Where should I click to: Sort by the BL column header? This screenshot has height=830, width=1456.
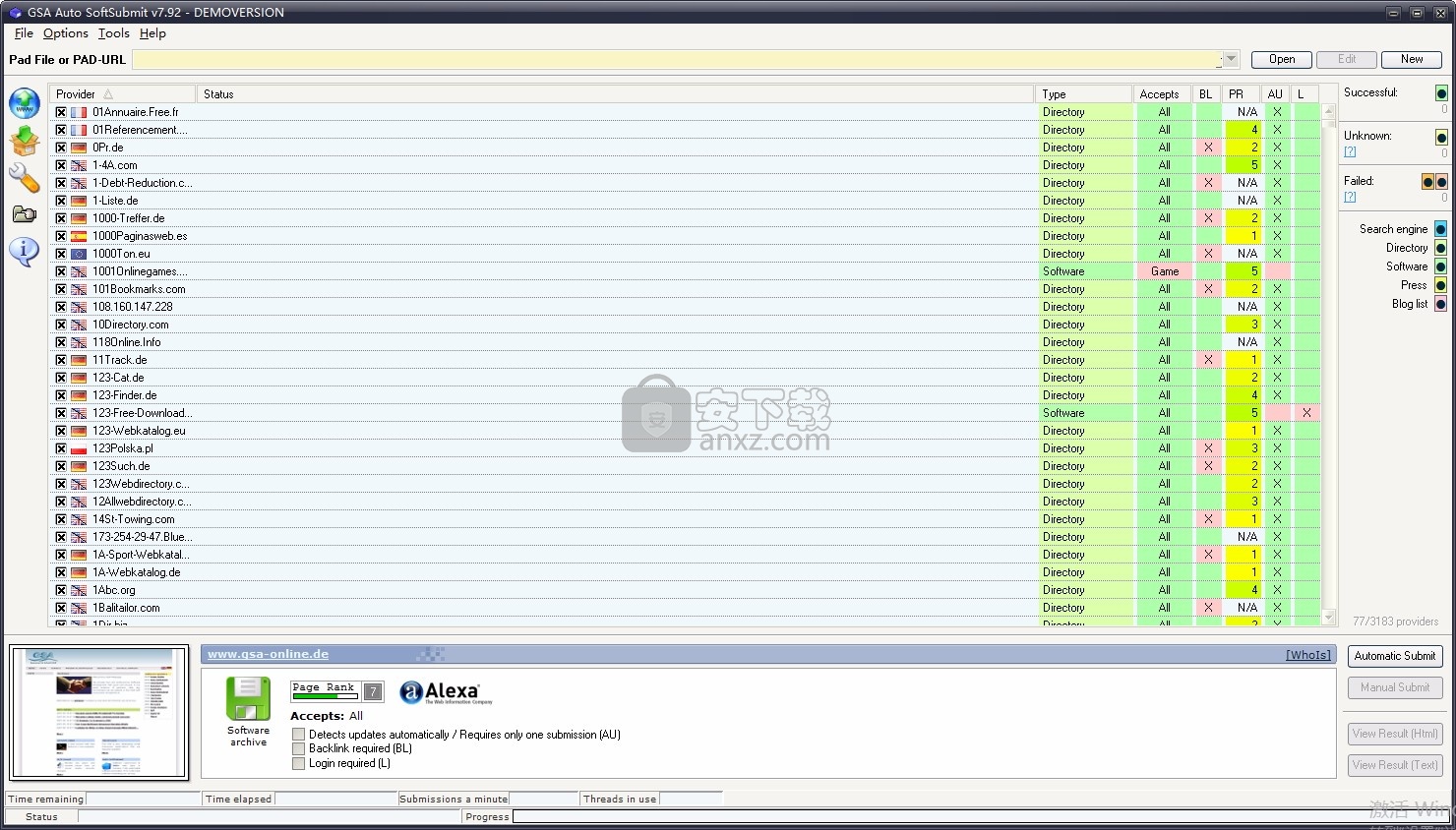click(1206, 94)
